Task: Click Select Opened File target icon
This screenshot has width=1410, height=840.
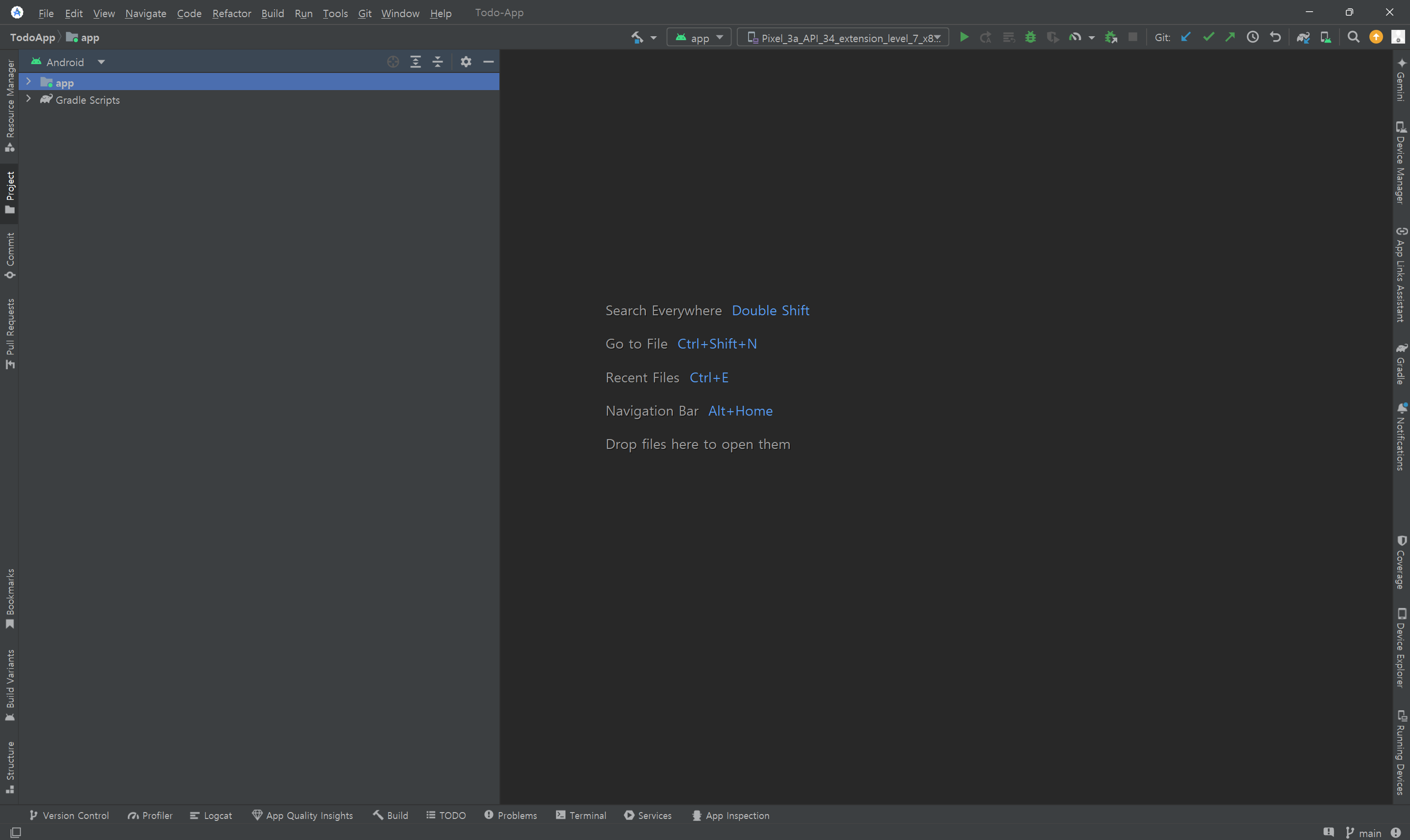Action: click(393, 62)
